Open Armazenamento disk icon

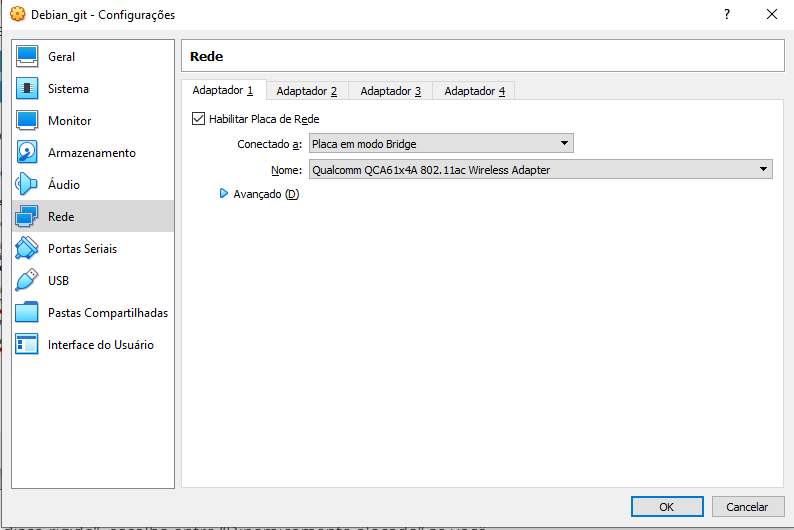[27, 152]
